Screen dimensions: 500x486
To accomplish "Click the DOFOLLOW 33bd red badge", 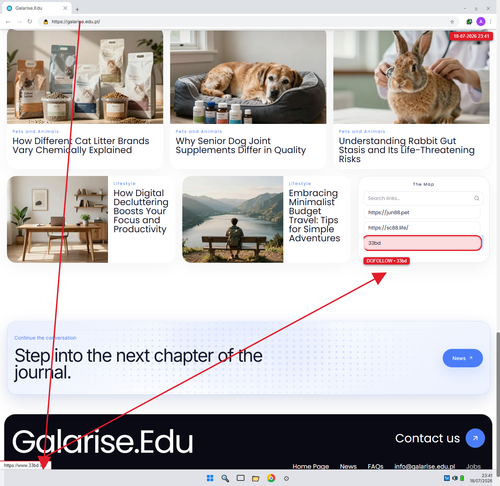I will (x=386, y=261).
